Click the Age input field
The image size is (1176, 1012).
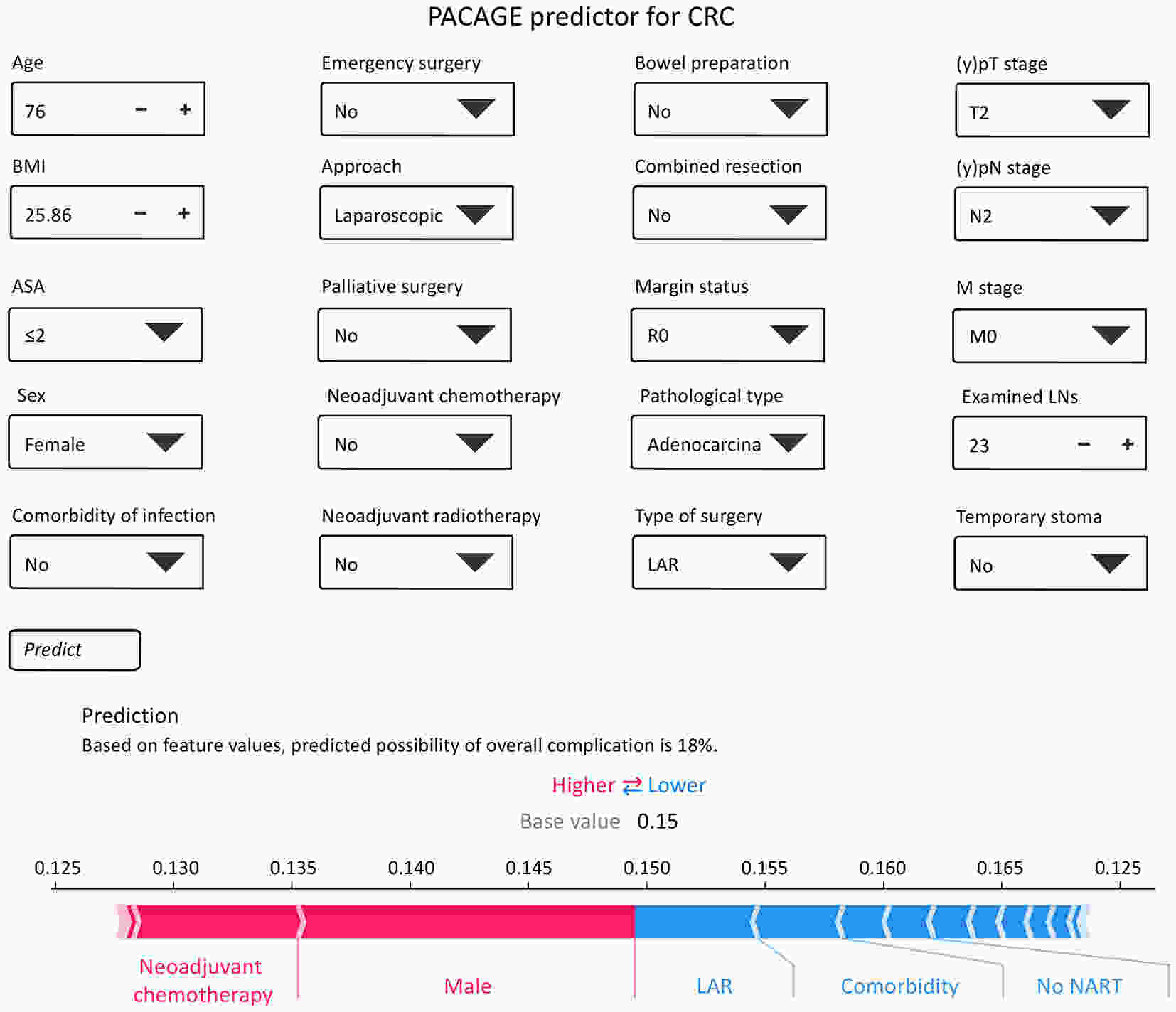click(71, 110)
